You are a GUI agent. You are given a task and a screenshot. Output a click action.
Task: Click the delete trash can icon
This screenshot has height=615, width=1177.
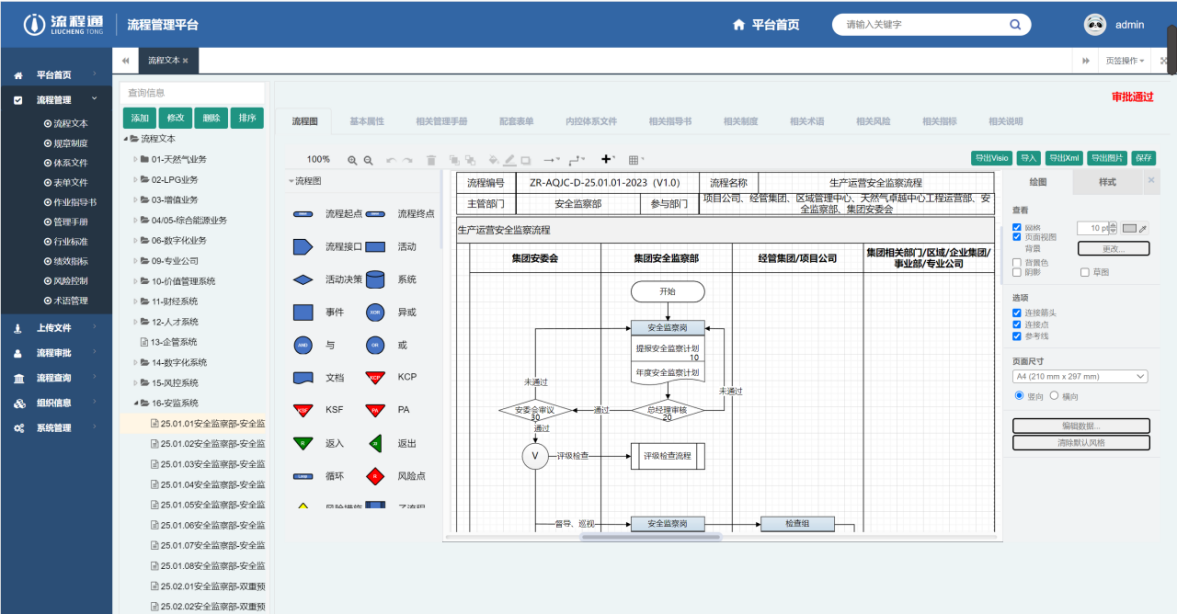[432, 160]
